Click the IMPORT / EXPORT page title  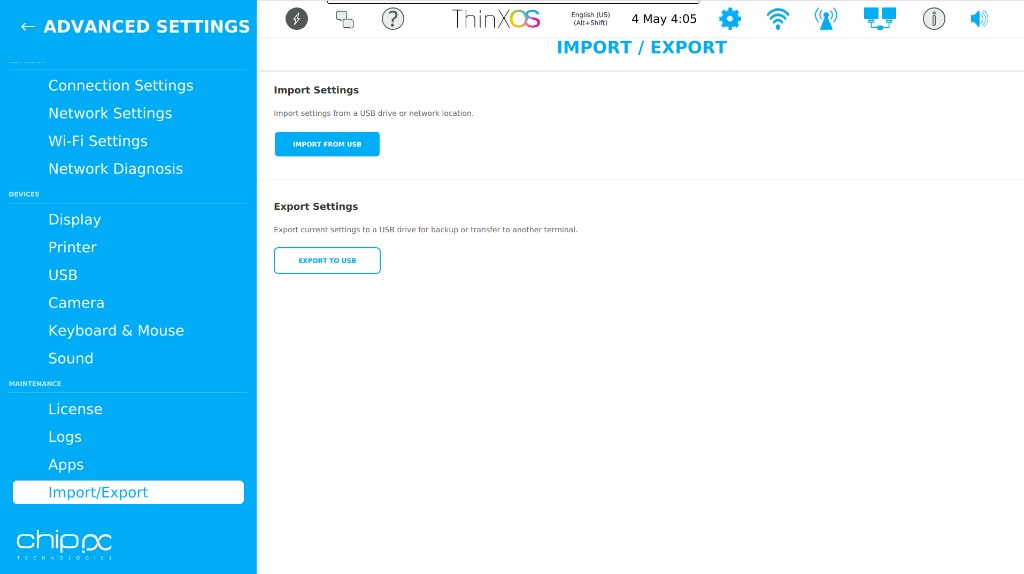tap(641, 48)
